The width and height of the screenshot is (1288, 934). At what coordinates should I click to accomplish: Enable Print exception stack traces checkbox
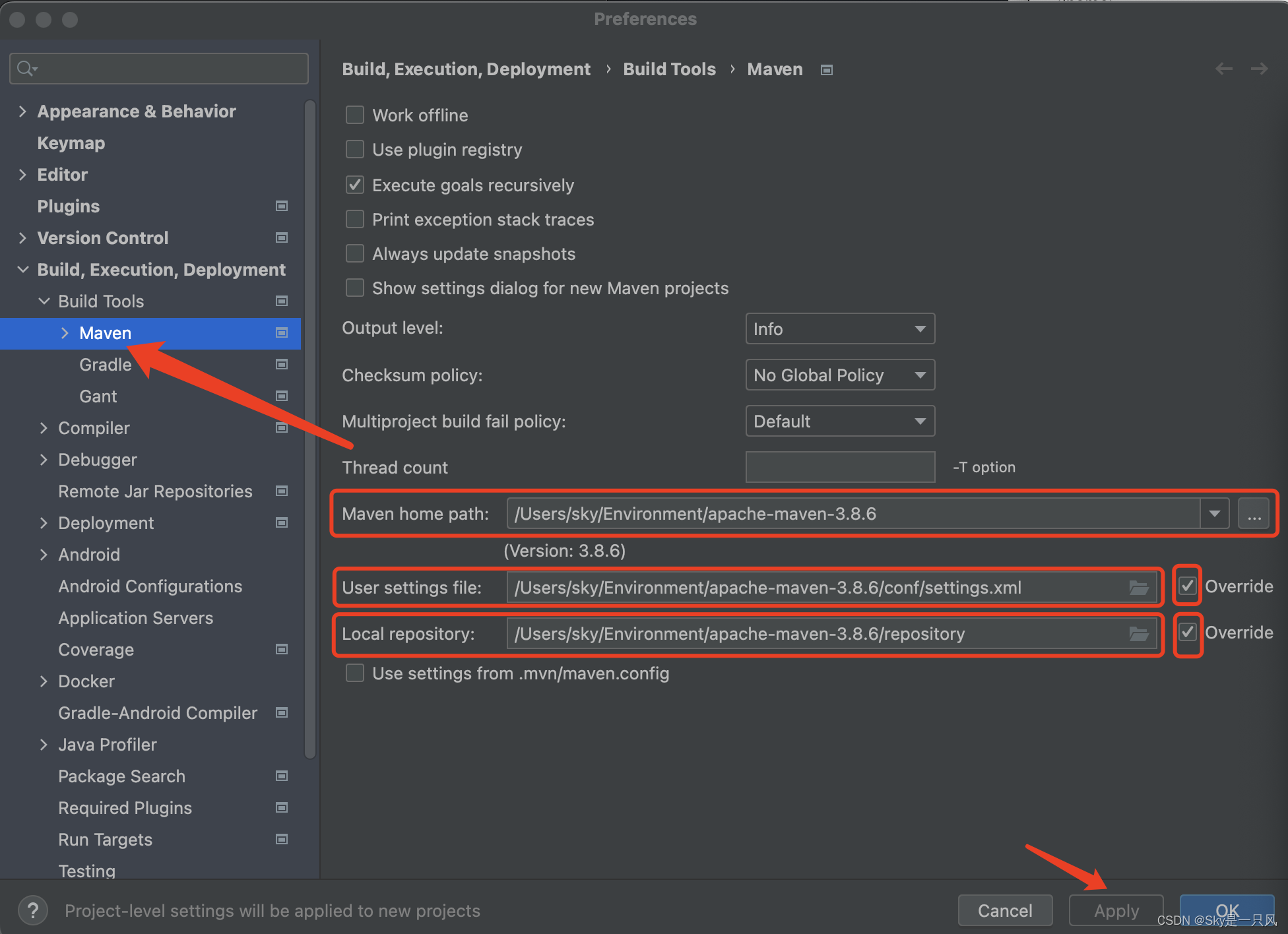(x=357, y=219)
